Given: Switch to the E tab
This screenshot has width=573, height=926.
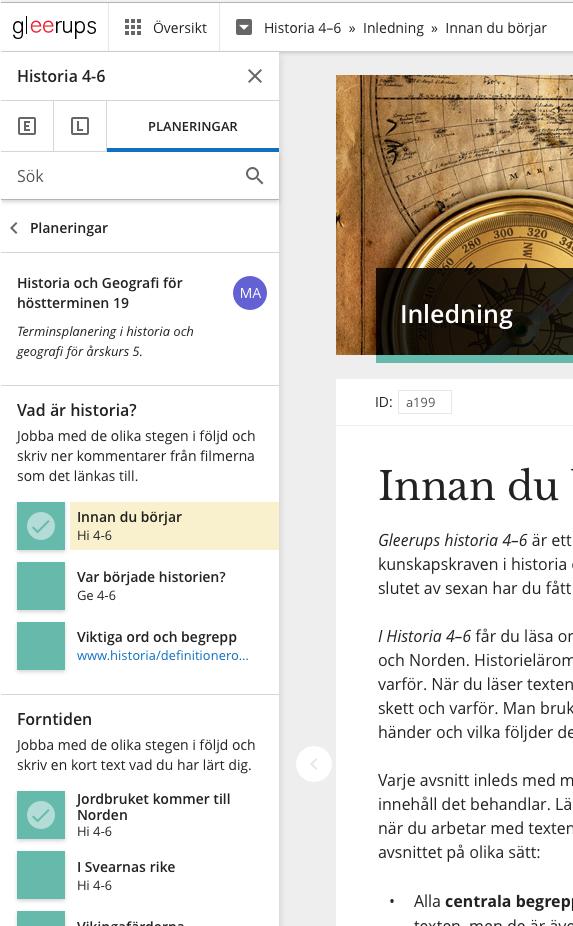Looking at the screenshot, I should pos(27,126).
